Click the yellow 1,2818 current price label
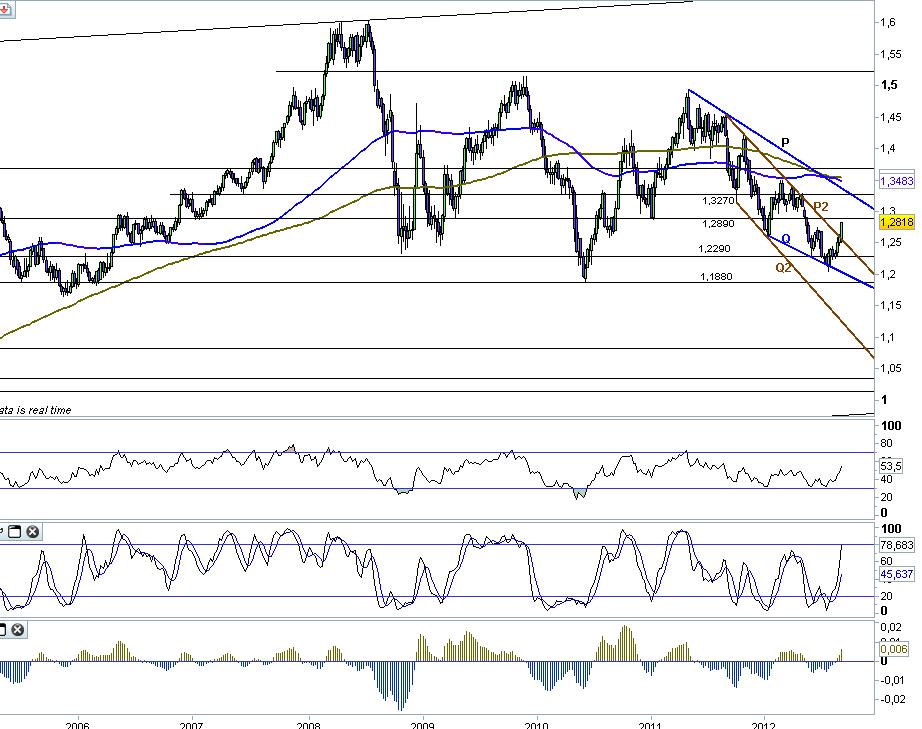This screenshot has height=729, width=922. 897,222
